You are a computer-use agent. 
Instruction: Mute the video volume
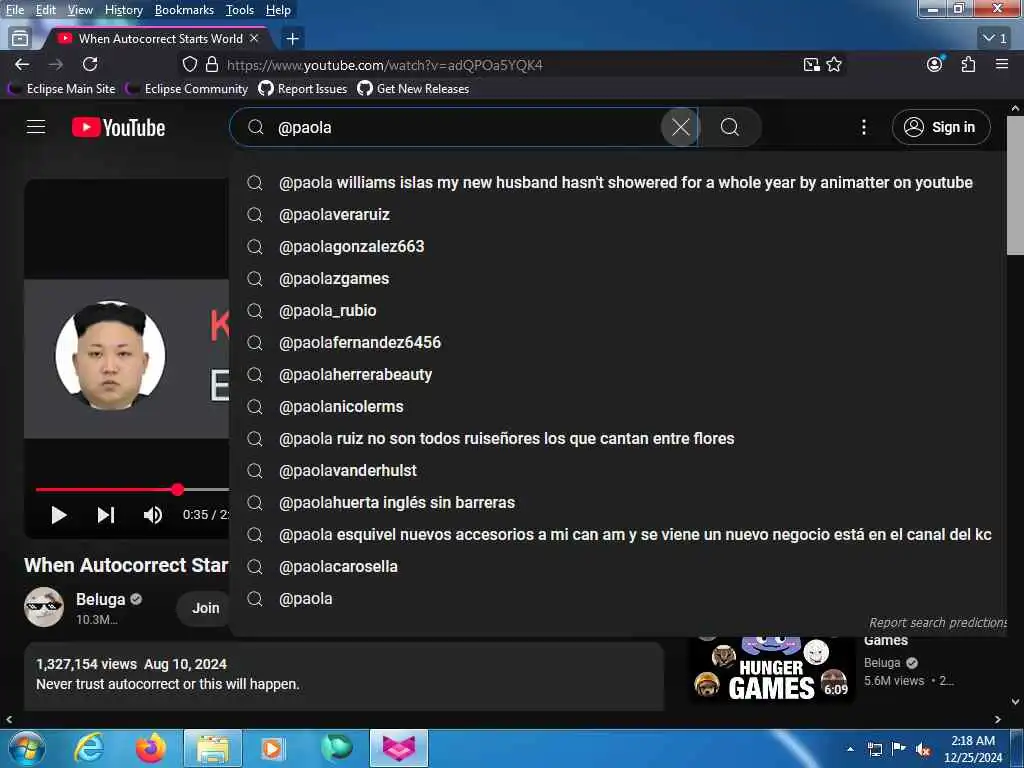[x=153, y=515]
